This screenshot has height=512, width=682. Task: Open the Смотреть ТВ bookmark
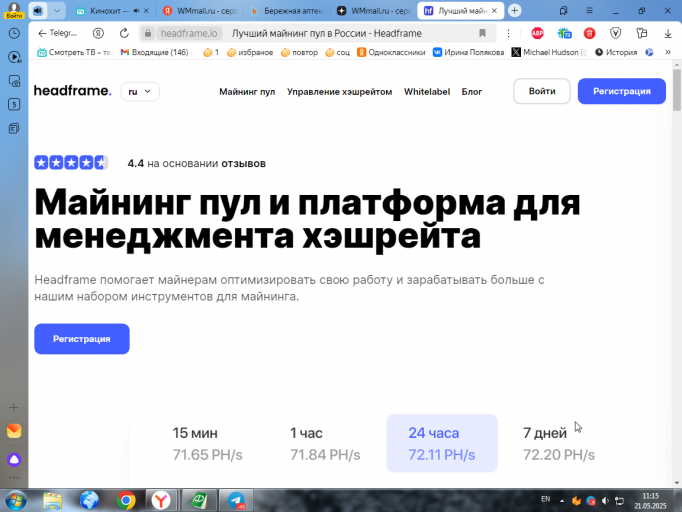[x=74, y=52]
